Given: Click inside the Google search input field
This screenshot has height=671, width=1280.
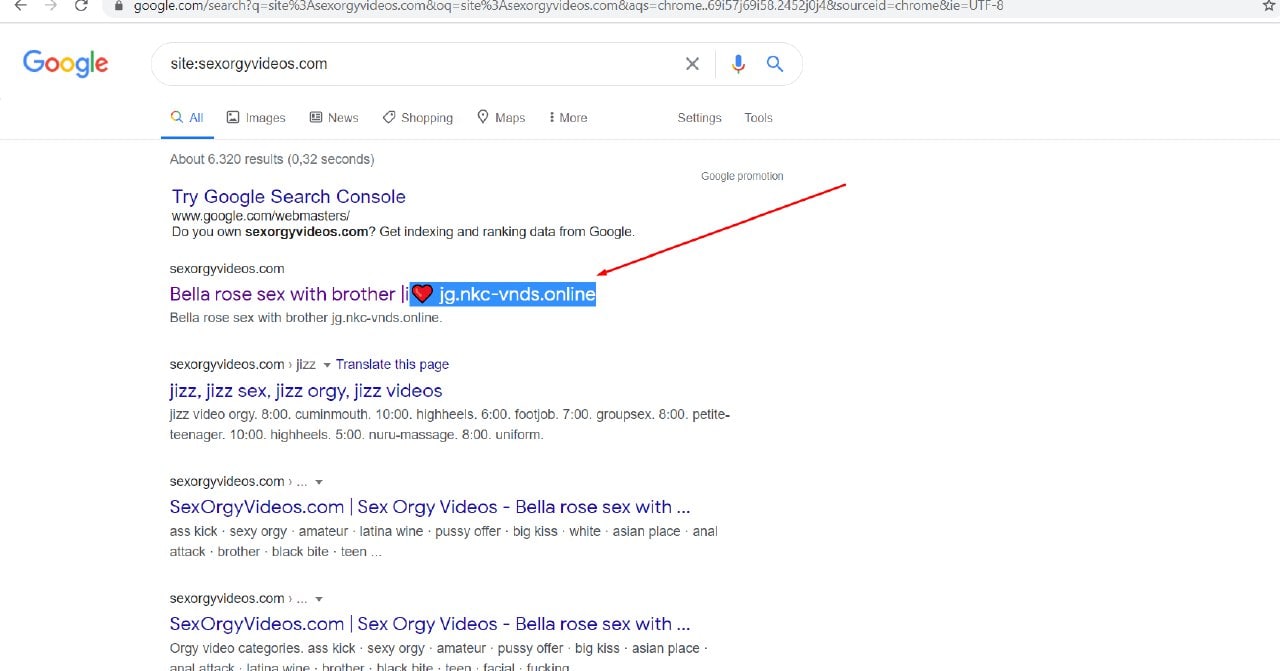Looking at the screenshot, I should (x=420, y=64).
